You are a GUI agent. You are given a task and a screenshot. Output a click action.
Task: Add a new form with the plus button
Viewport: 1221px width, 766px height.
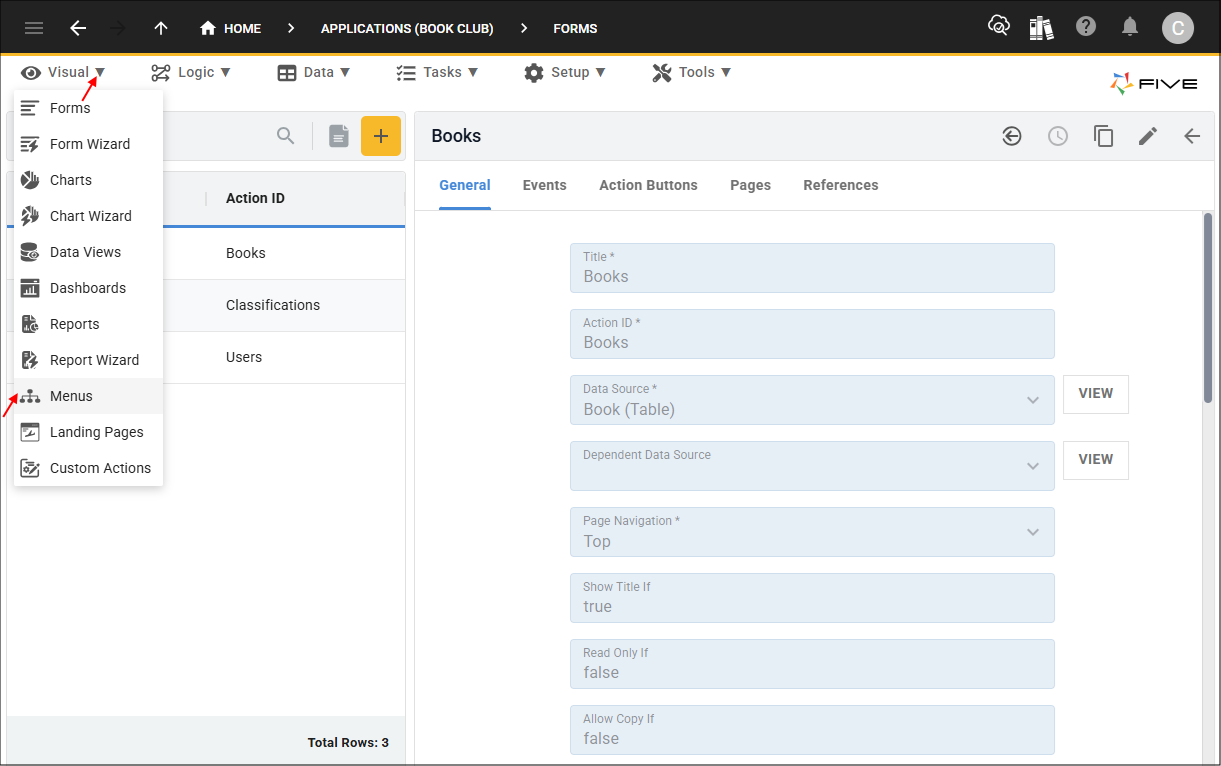click(381, 136)
